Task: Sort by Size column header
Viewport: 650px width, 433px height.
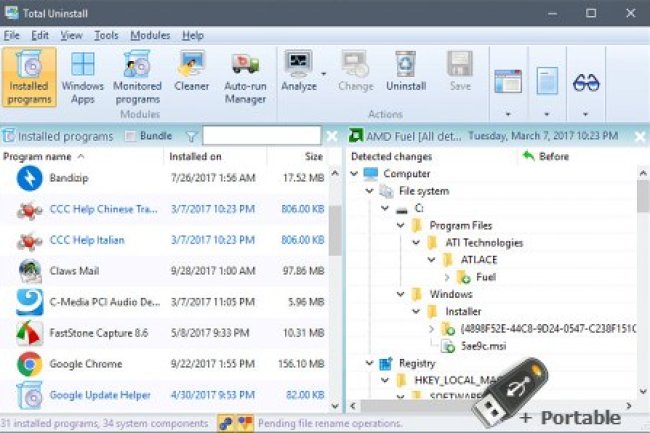Action: point(314,157)
